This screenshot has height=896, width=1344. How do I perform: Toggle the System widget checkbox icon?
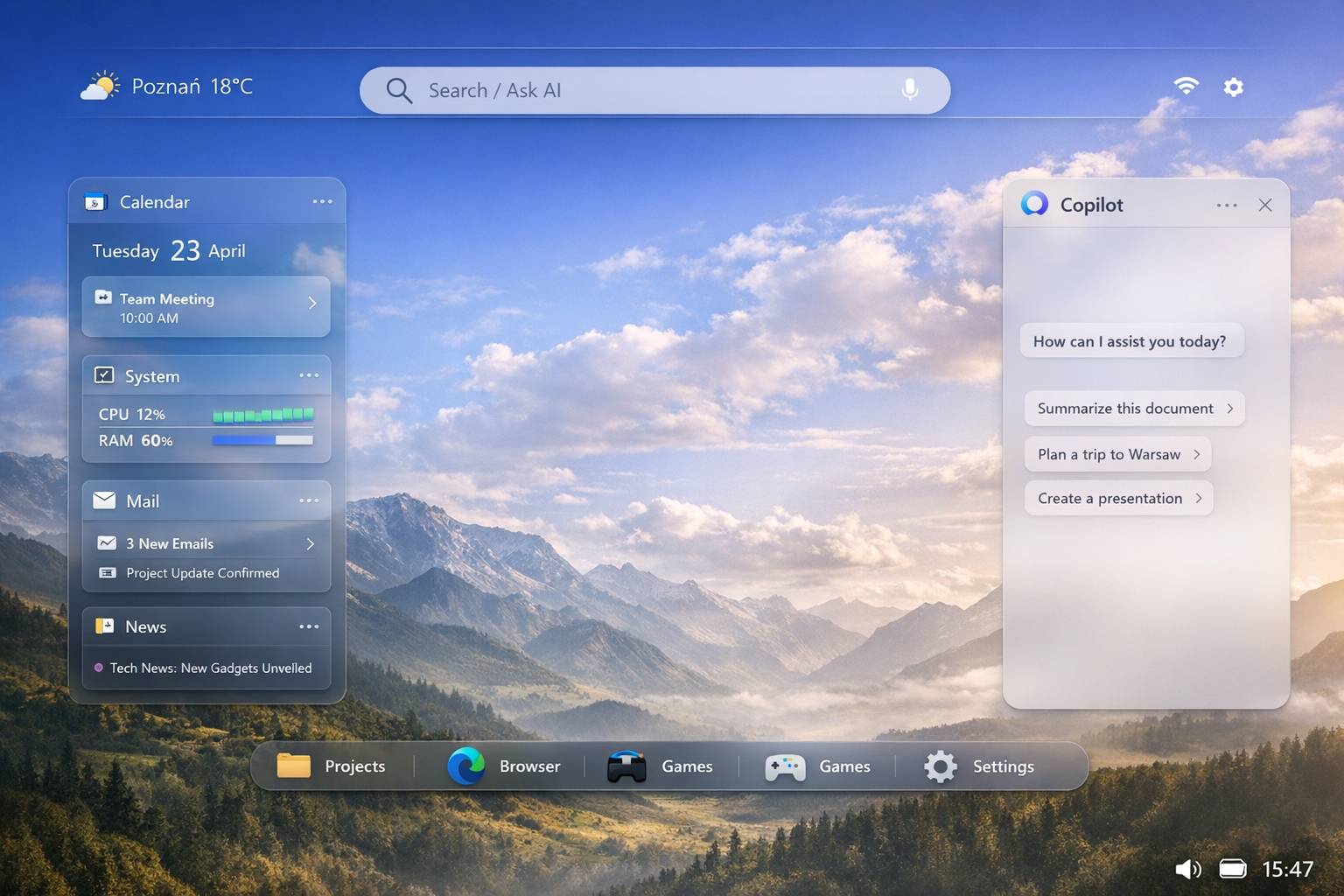pyautogui.click(x=104, y=374)
